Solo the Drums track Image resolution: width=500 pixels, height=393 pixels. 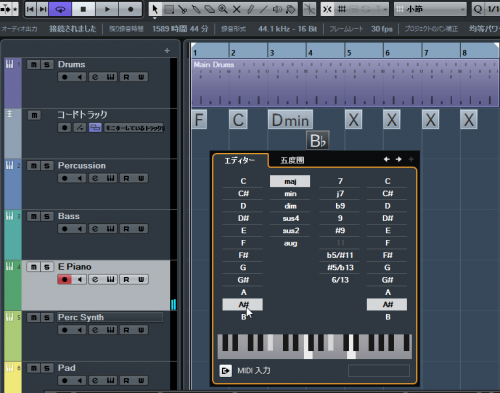coord(47,64)
